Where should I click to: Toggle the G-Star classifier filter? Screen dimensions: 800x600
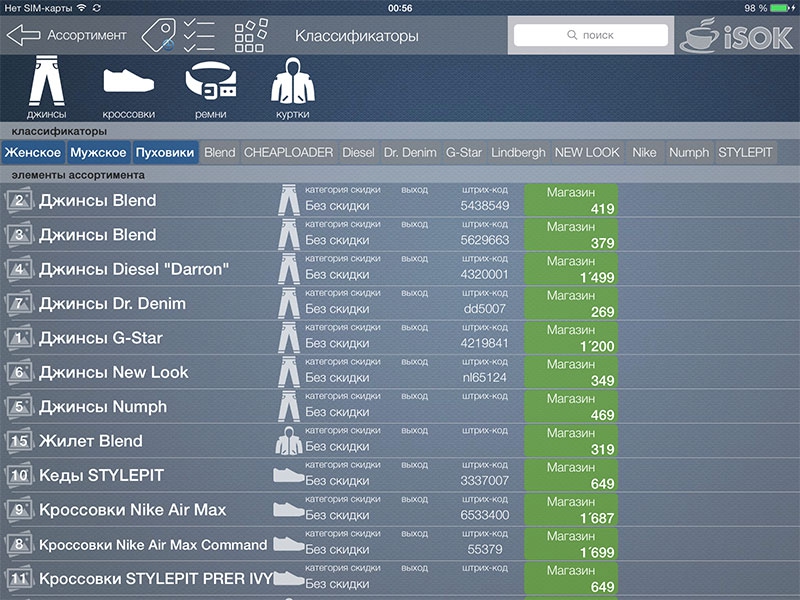[464, 153]
